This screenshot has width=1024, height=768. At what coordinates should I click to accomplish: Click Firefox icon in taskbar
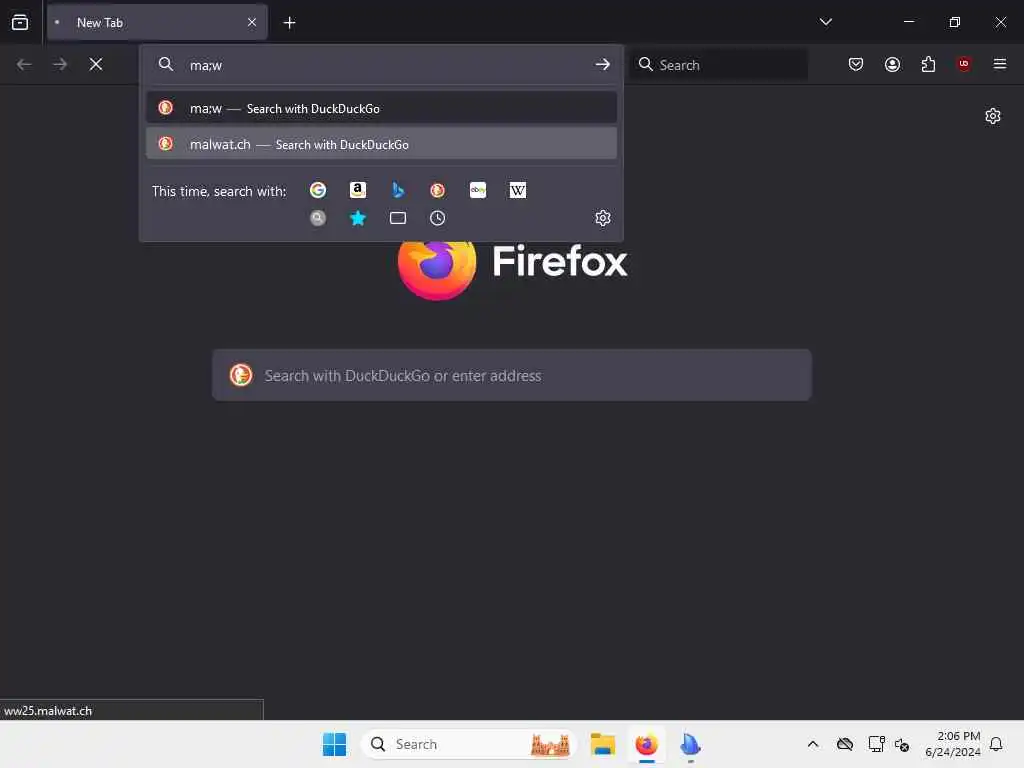(x=647, y=744)
